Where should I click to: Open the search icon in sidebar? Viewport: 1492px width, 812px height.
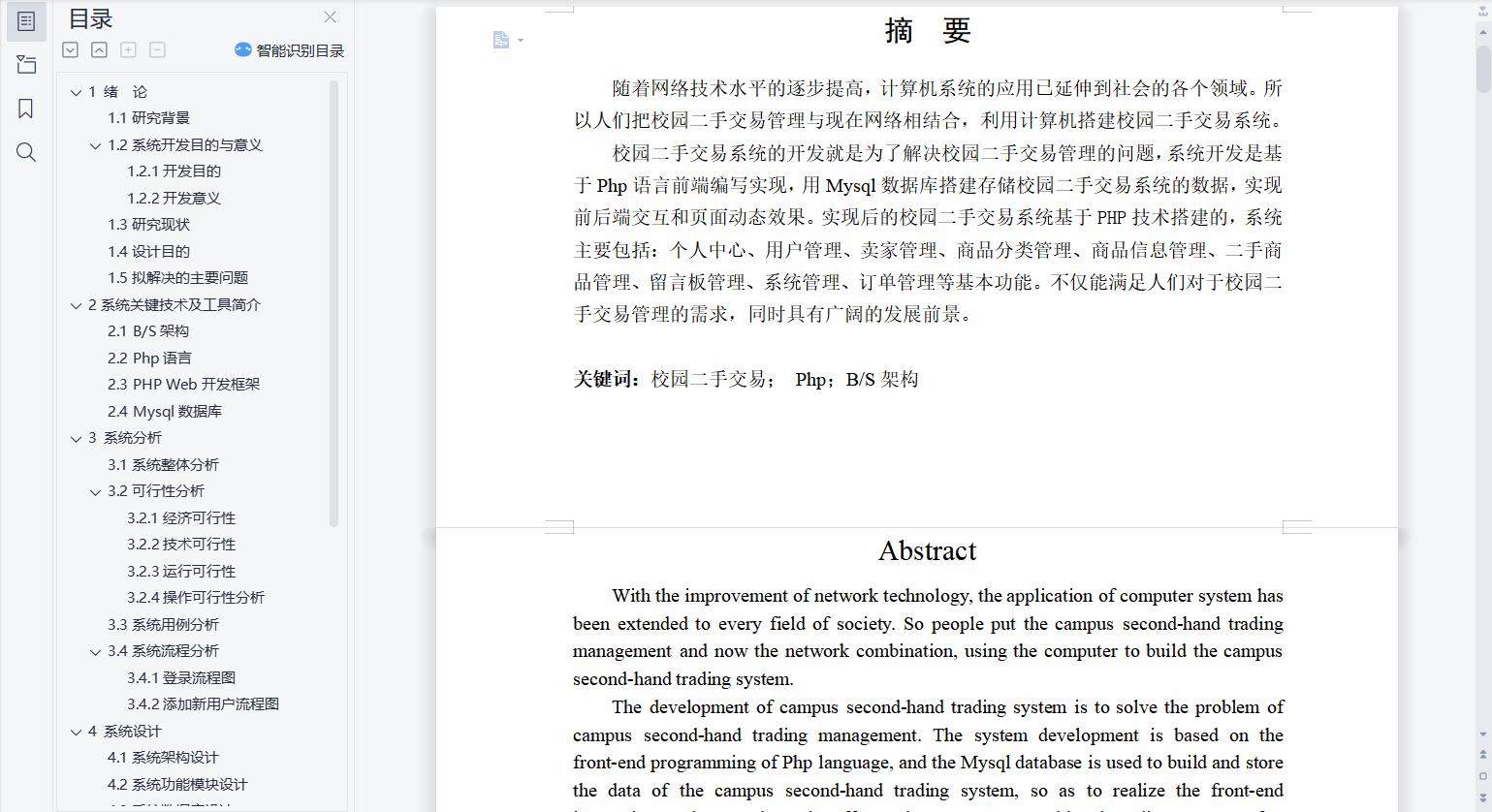coord(26,152)
